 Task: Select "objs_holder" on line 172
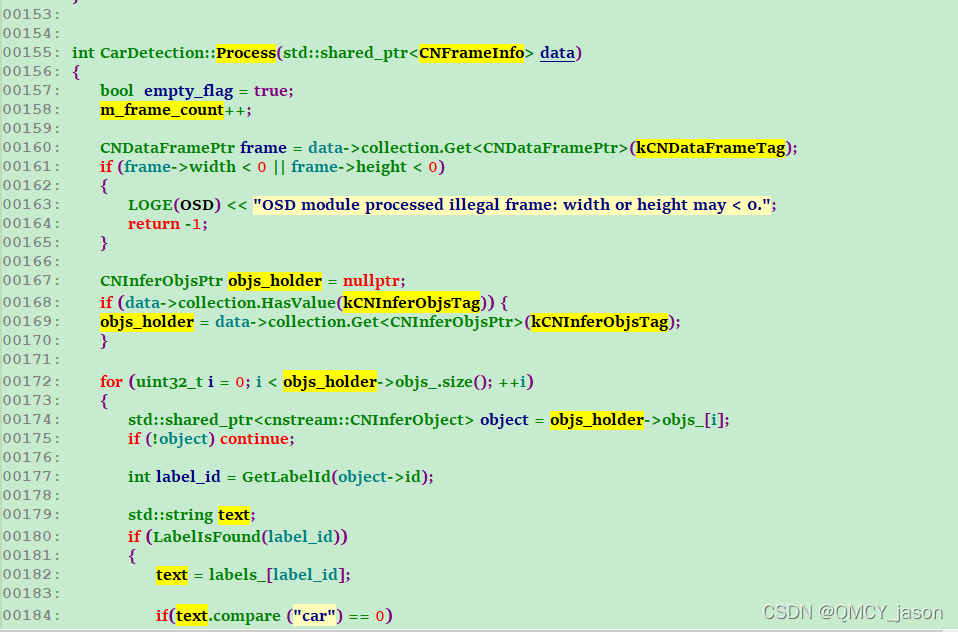pos(330,382)
